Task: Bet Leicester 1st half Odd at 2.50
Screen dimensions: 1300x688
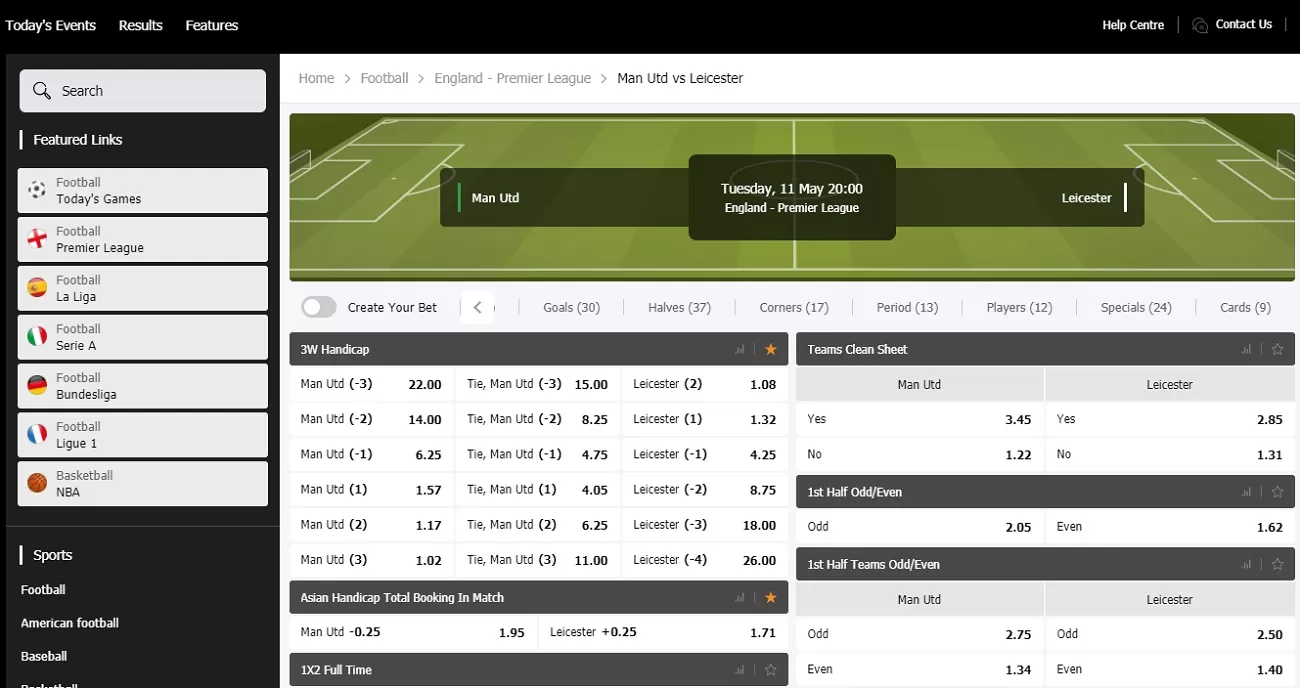Action: [x=1170, y=634]
